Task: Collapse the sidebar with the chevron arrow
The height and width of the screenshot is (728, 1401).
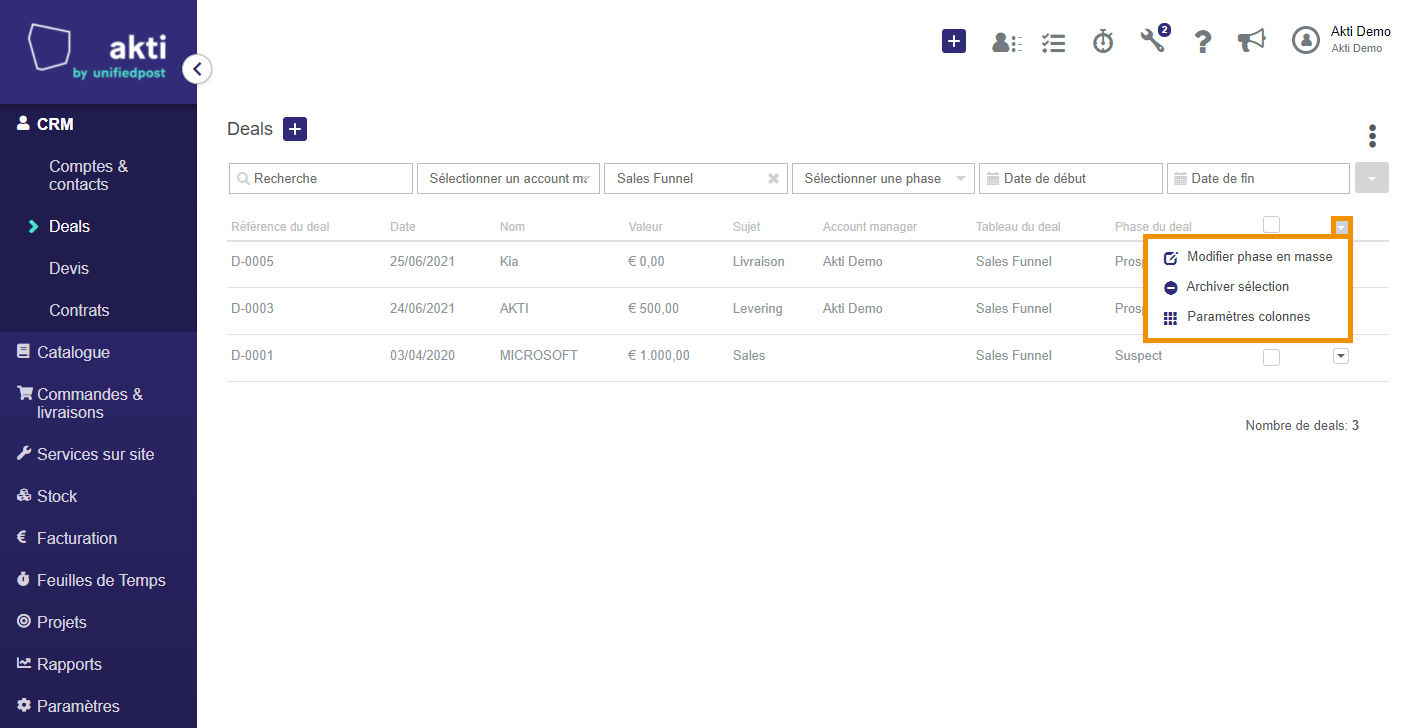Action: (197, 69)
